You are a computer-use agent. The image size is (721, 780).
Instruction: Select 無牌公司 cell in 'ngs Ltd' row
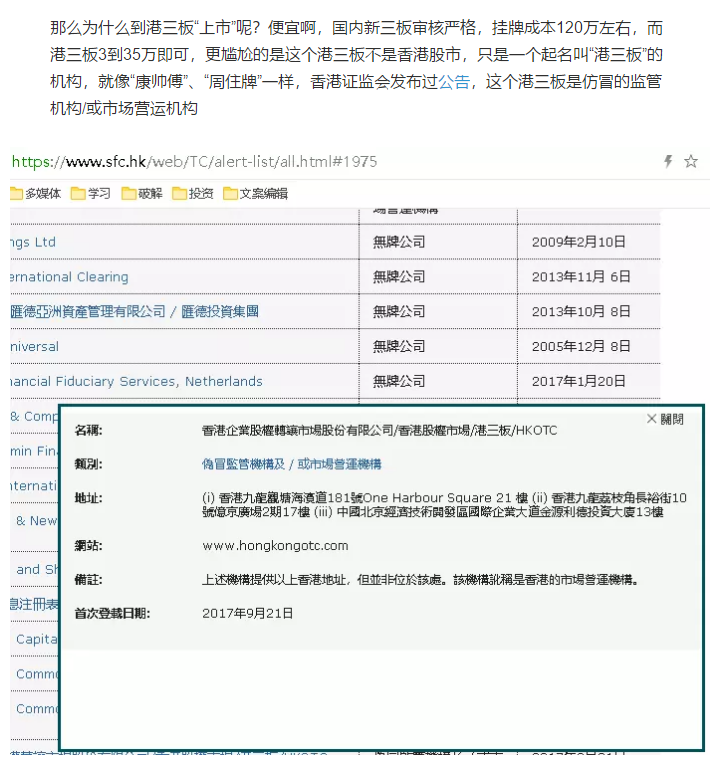399,242
